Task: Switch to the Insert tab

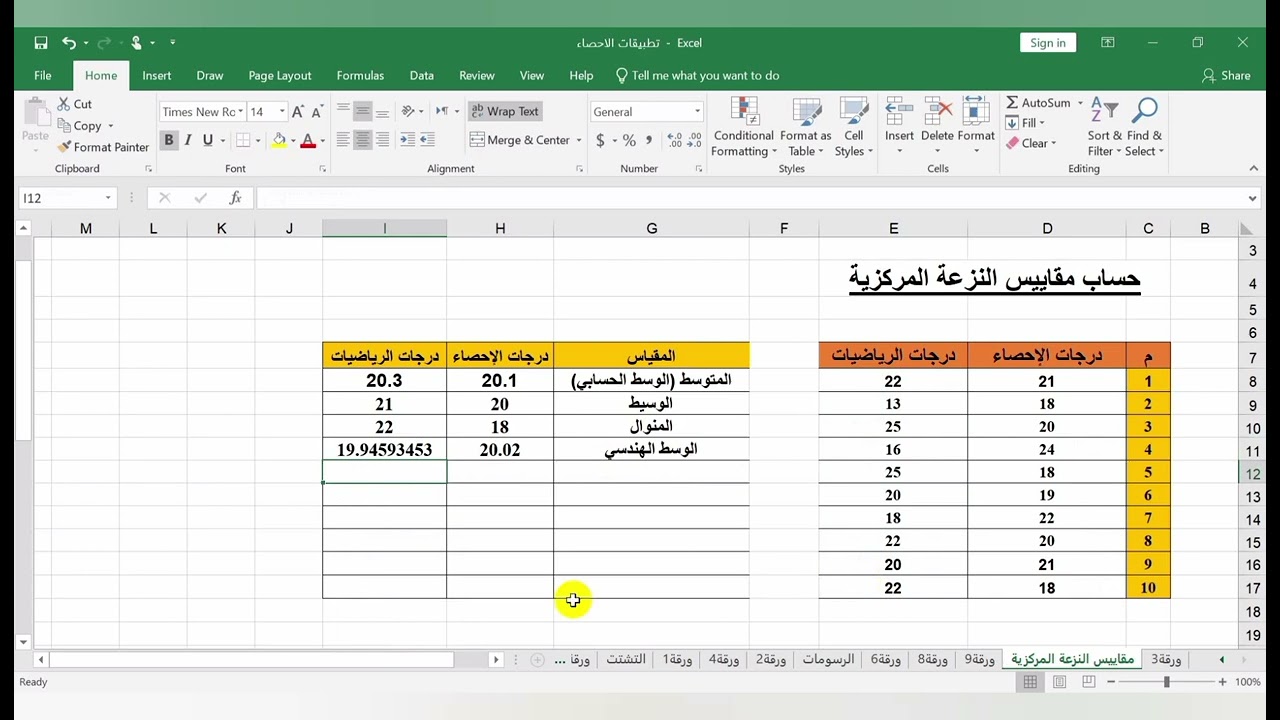Action: click(x=157, y=75)
